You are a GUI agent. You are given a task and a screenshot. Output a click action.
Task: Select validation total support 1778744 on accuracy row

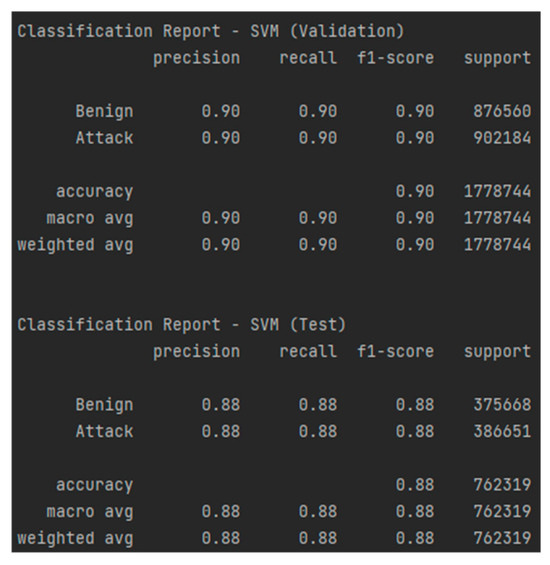point(497,191)
